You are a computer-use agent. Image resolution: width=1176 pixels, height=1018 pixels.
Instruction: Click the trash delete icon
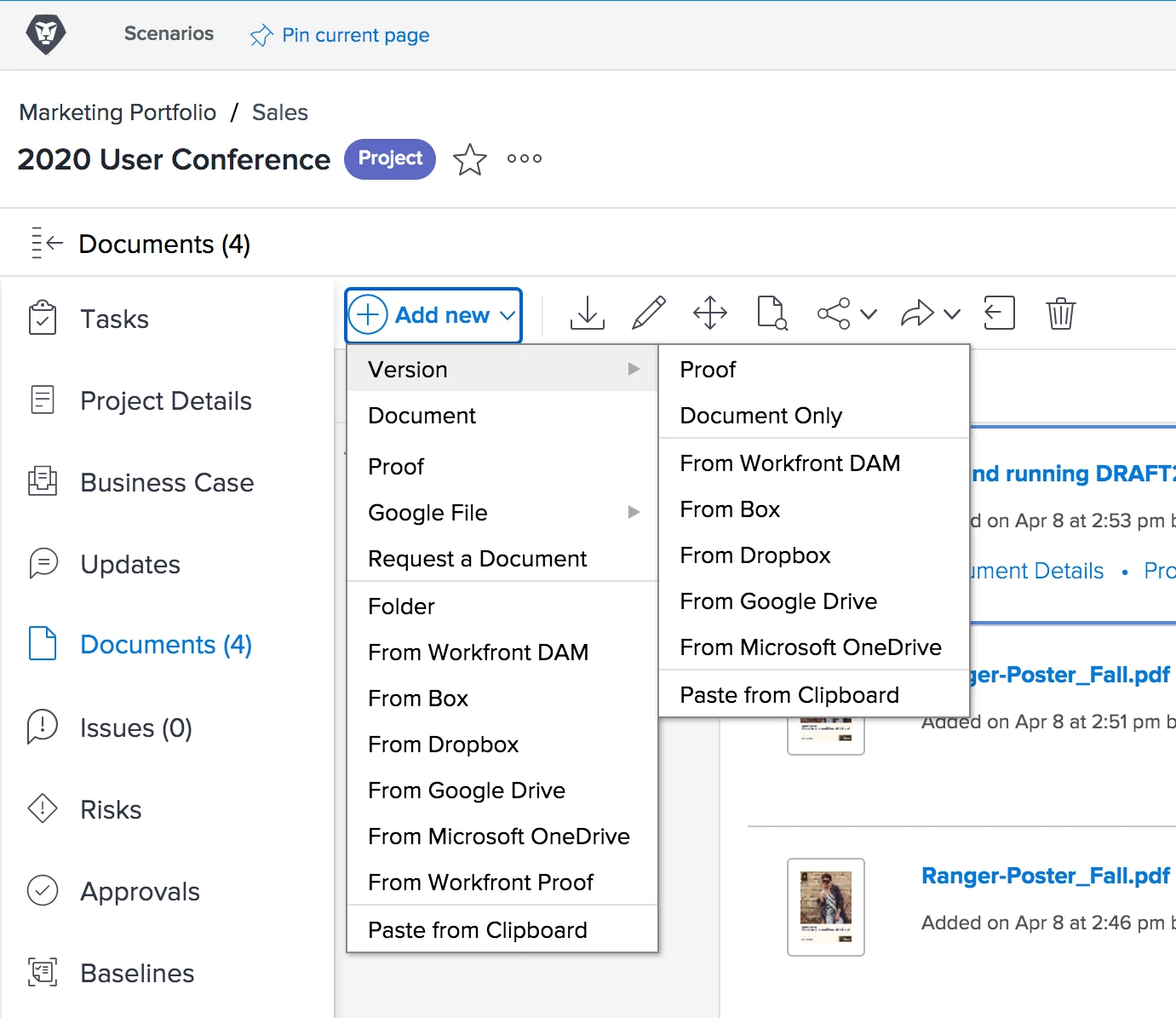point(1061,313)
